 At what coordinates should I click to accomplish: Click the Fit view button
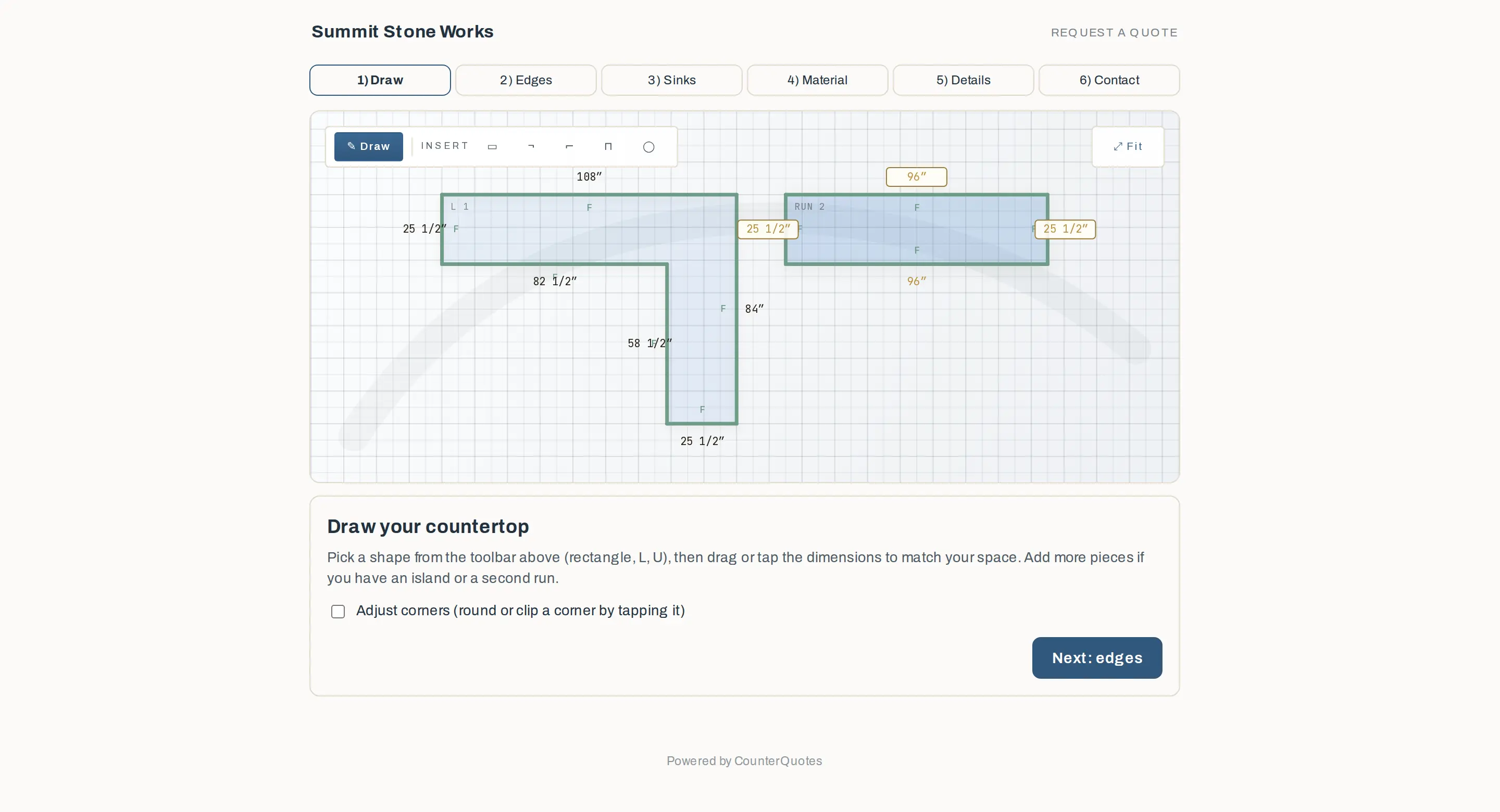pyautogui.click(x=1127, y=147)
